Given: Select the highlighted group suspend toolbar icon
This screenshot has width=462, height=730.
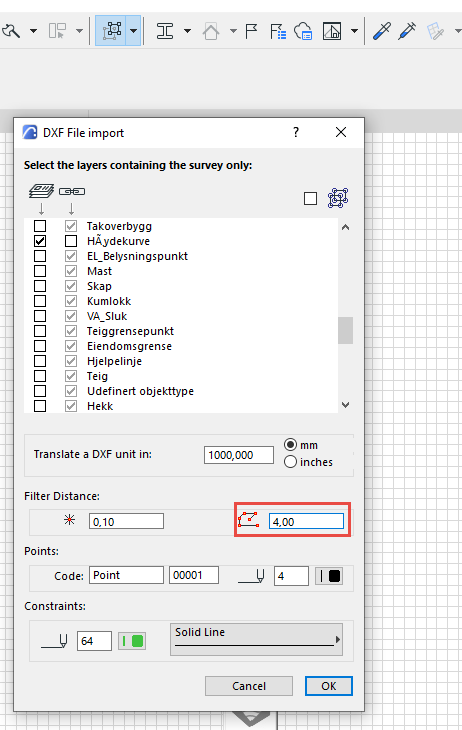Looking at the screenshot, I should 111,31.
